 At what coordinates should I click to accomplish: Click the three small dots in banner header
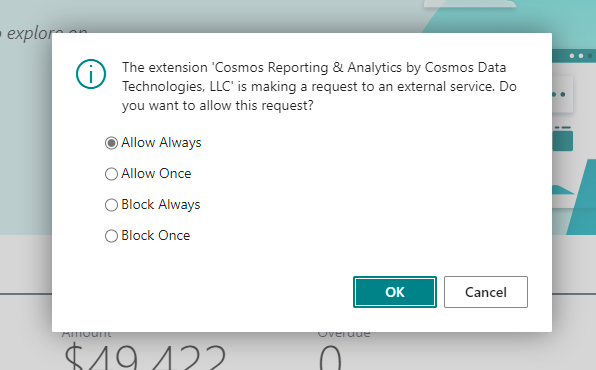pos(581,56)
